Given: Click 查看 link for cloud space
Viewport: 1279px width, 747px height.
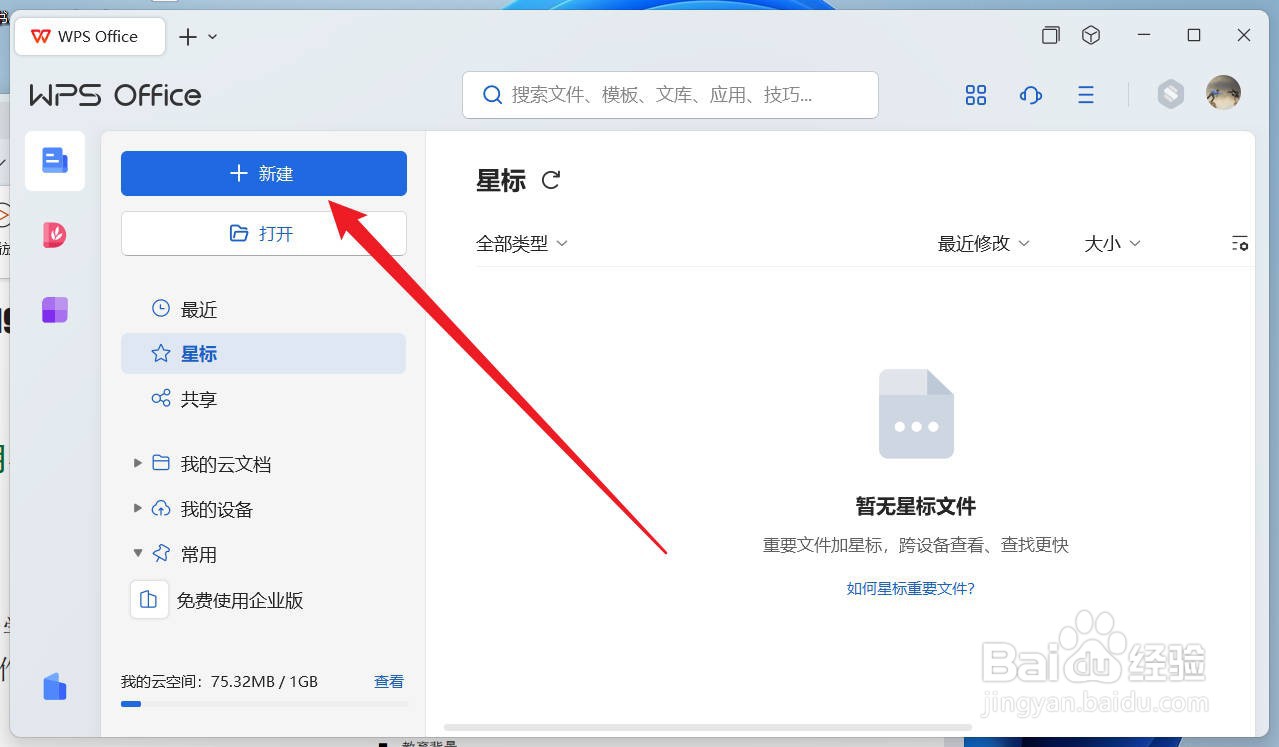Looking at the screenshot, I should [389, 681].
